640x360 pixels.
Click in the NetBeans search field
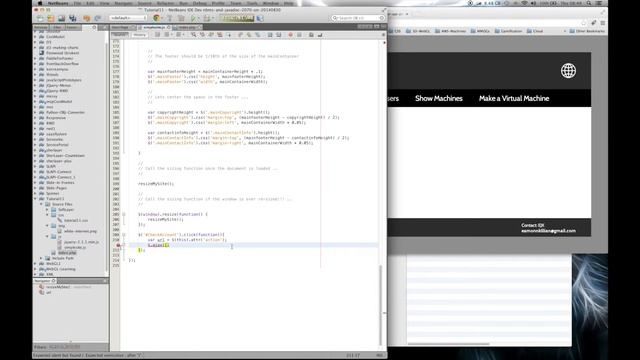tap(358, 18)
